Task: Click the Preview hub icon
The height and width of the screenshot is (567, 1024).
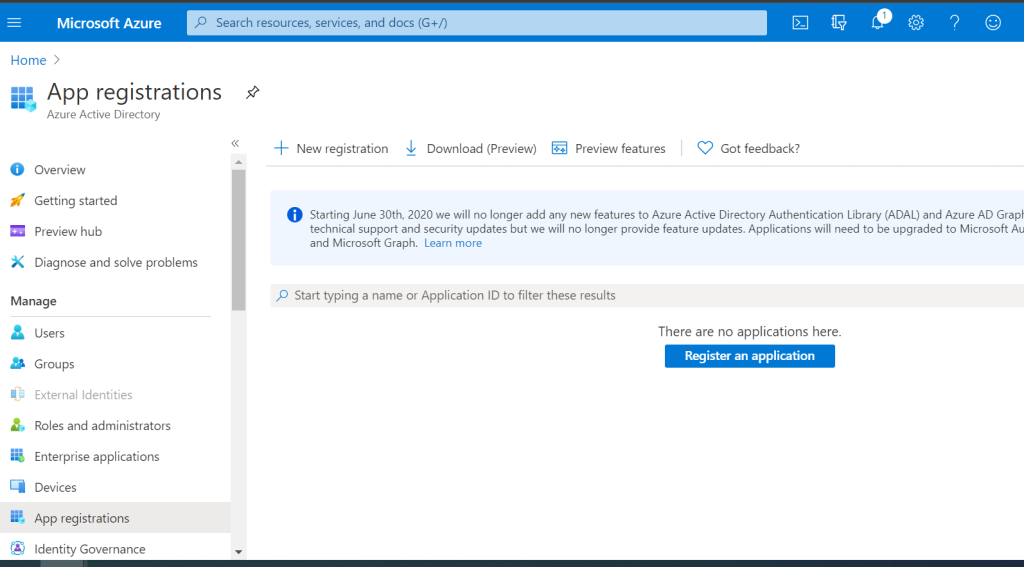Action: click(x=18, y=231)
